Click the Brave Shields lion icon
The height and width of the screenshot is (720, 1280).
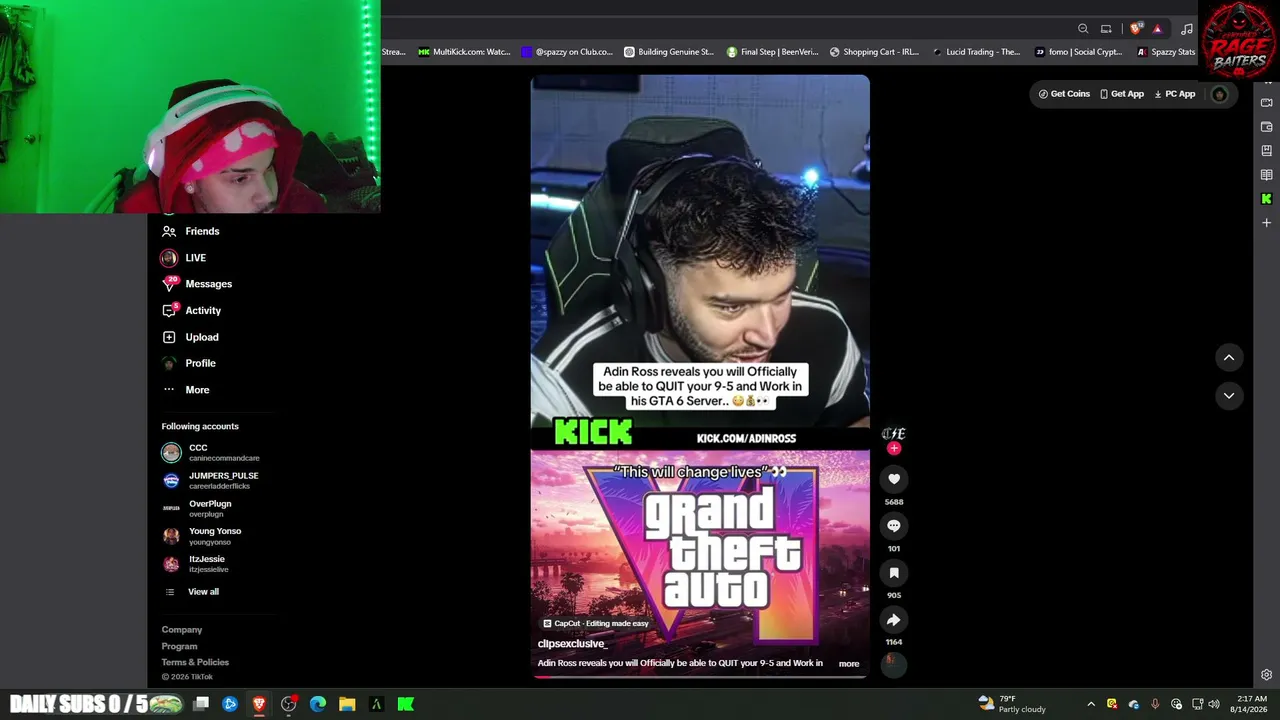1135,29
